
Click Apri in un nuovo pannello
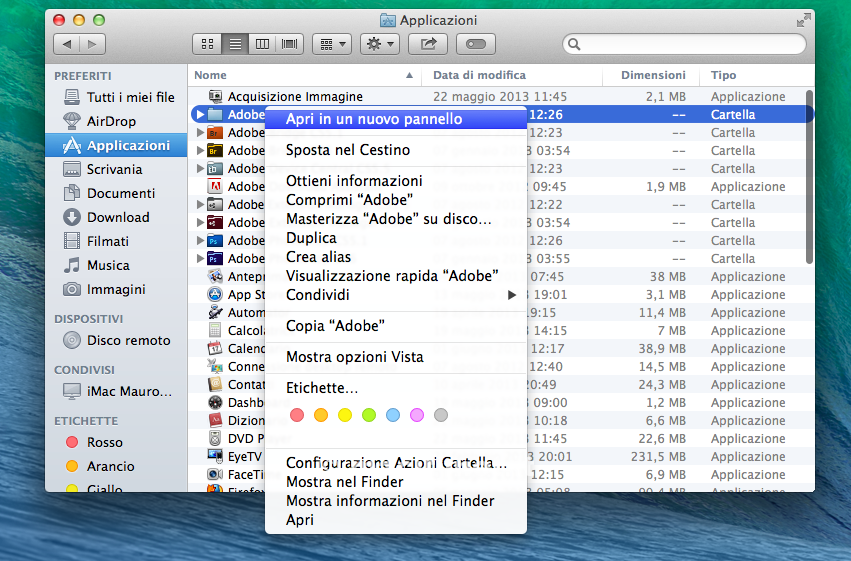tap(373, 119)
